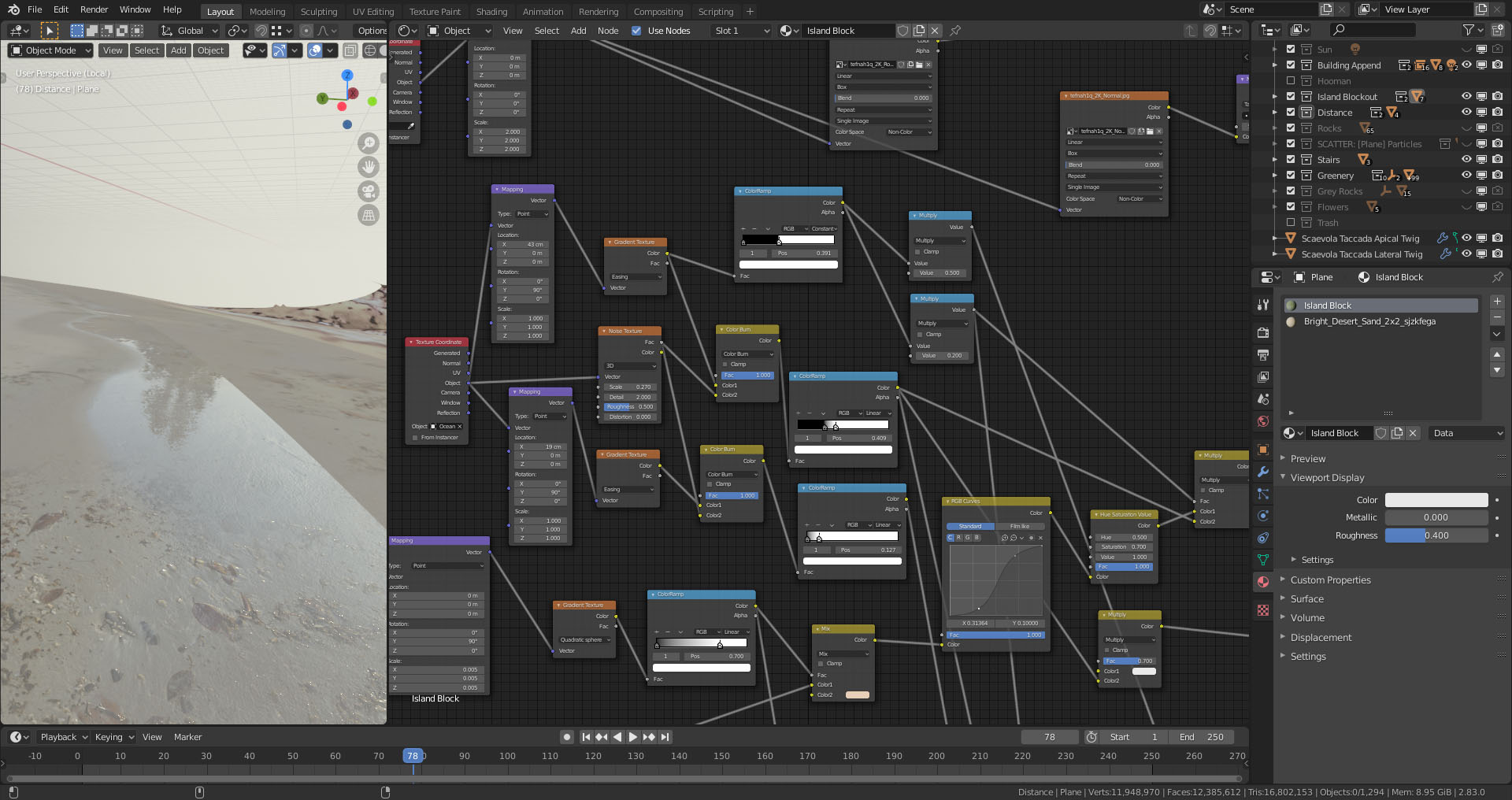Hide Scaevola Taccada Lateral Twig eye
This screenshot has height=800, width=1512.
[x=1466, y=254]
